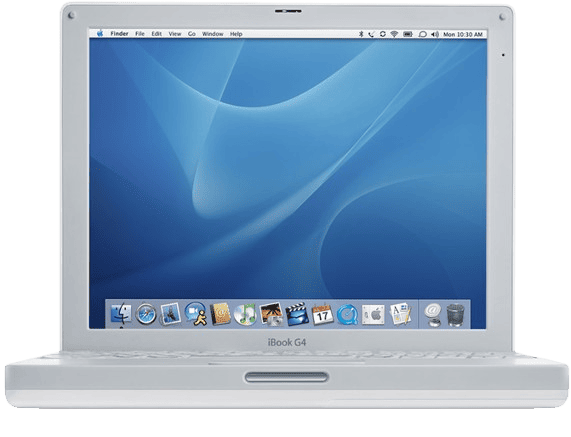The width and height of the screenshot is (571, 437).
Task: Open Finder from the Dock
Action: pyautogui.click(x=121, y=314)
